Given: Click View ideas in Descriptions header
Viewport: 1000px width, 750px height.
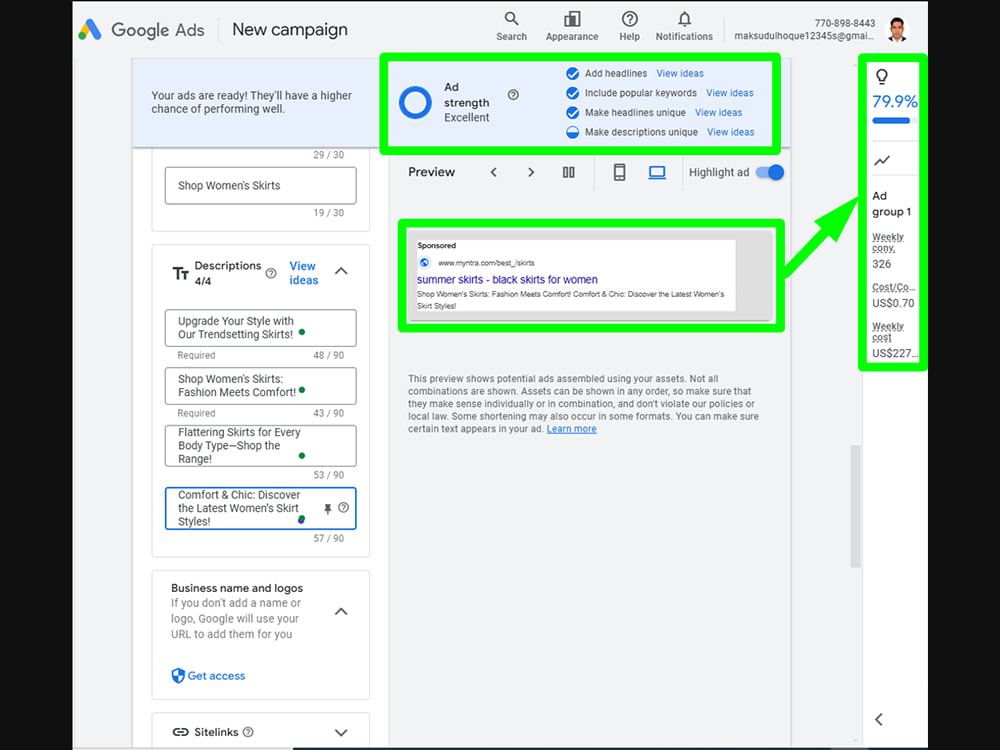Looking at the screenshot, I should click(x=304, y=273).
